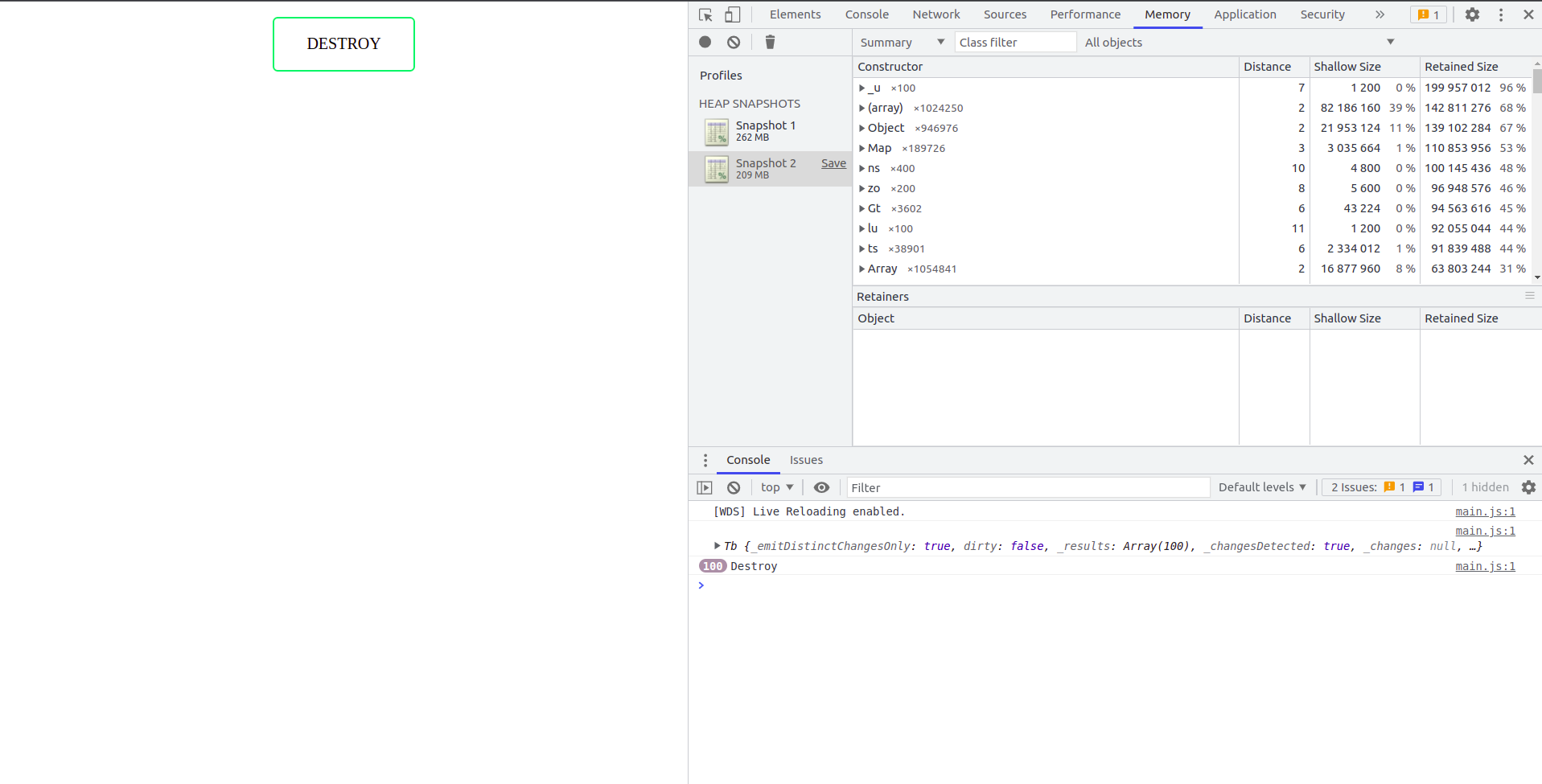Screen dimensions: 1542x784
Task: Start heap snapshot record button
Action: tap(705, 42)
